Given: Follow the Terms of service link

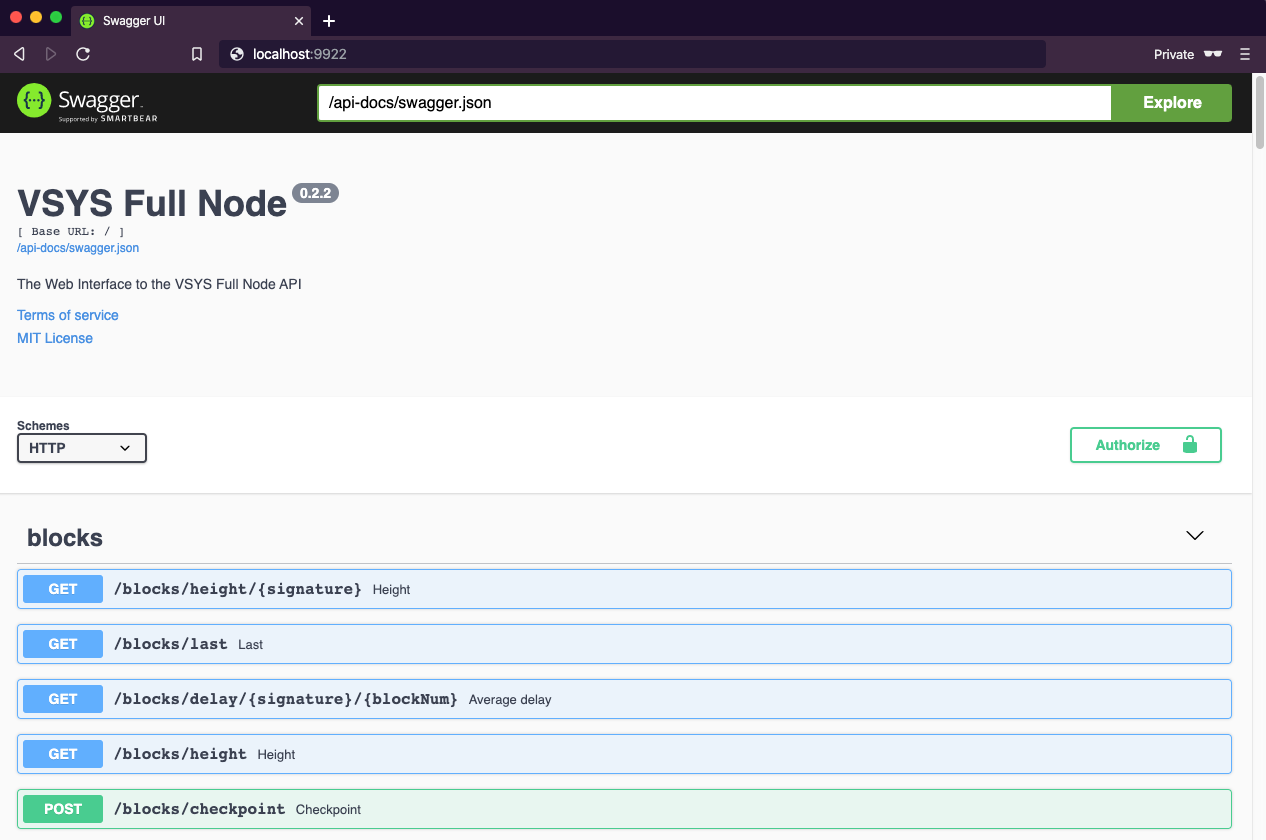Looking at the screenshot, I should (67, 315).
